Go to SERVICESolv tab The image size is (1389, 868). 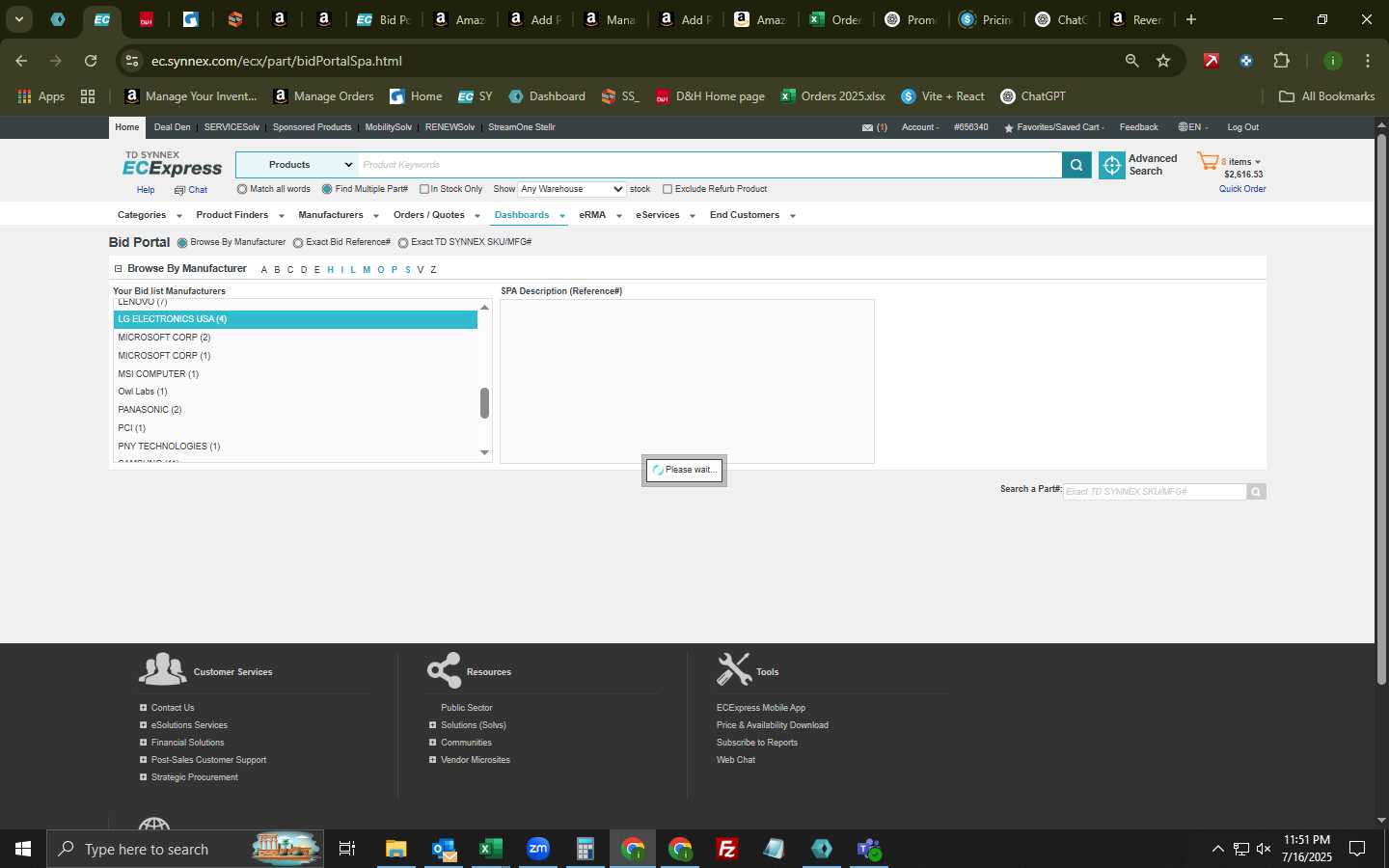[231, 127]
